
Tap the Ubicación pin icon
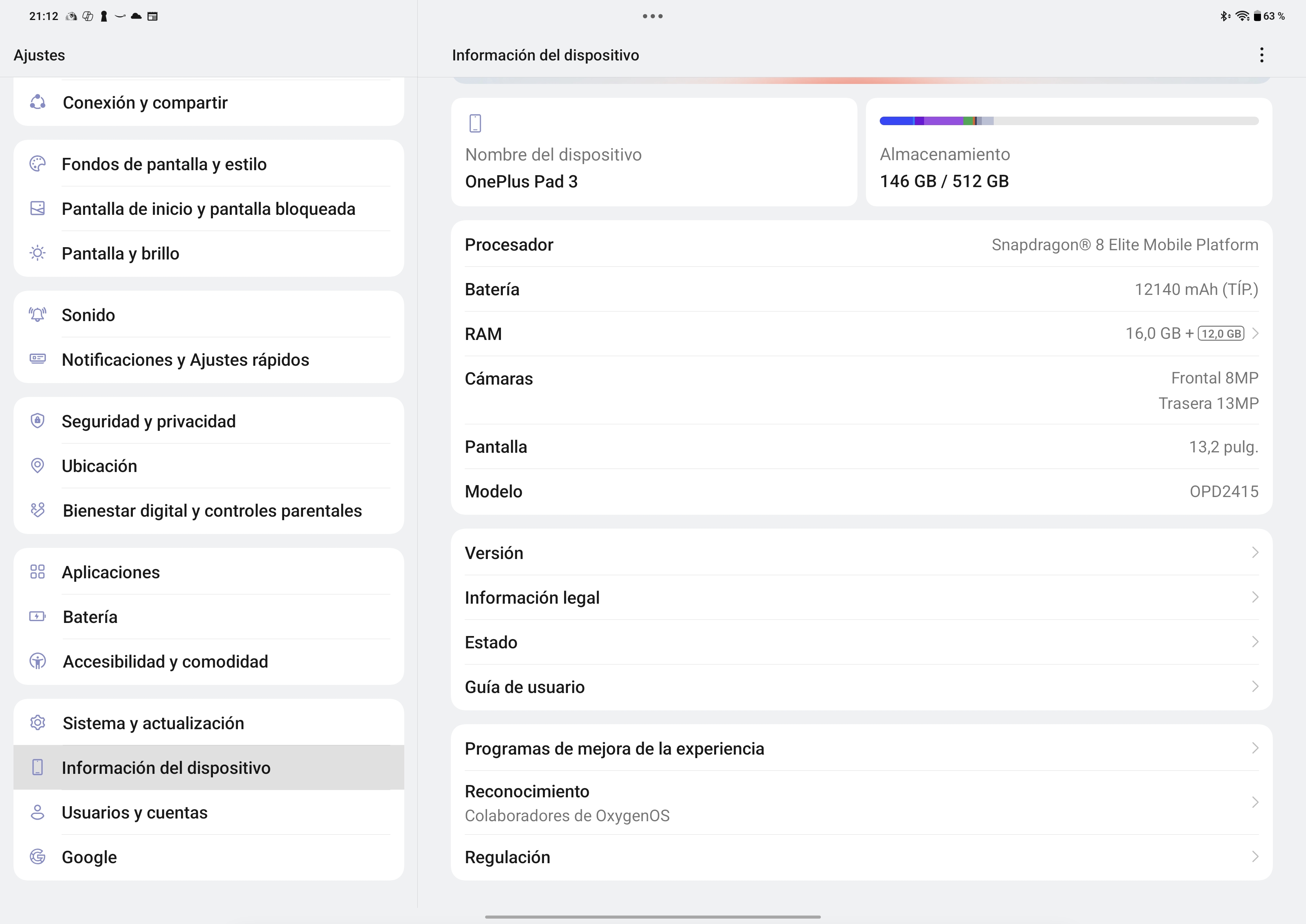38,465
